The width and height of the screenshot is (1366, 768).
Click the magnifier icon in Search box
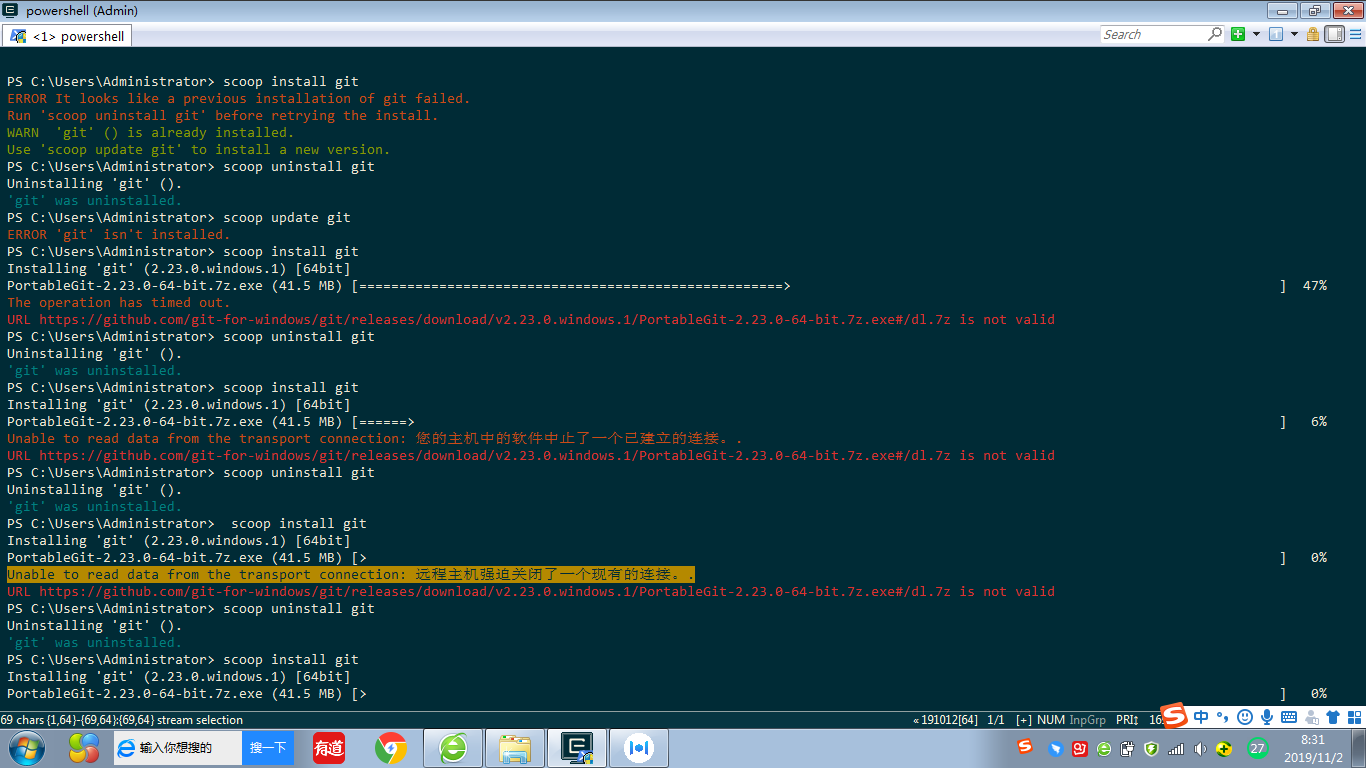pyautogui.click(x=1215, y=34)
